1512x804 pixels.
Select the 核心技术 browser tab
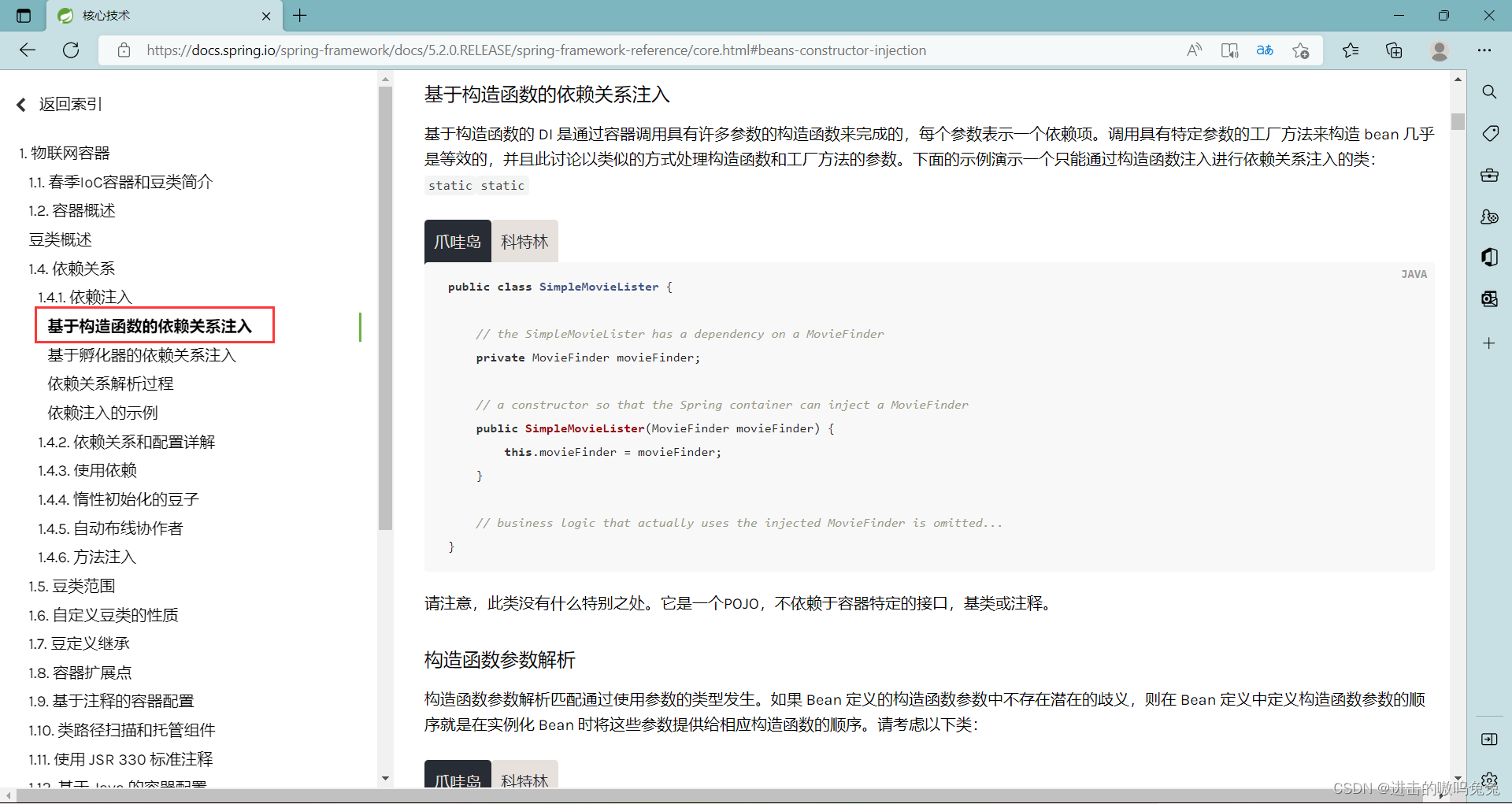tap(164, 16)
